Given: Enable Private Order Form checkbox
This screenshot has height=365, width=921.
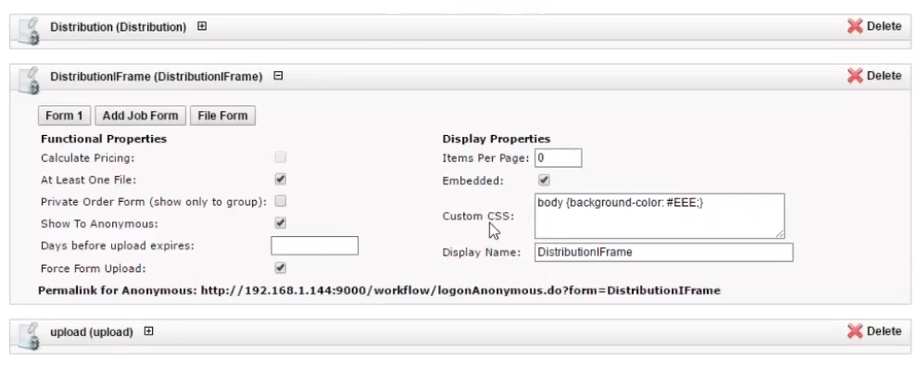Looking at the screenshot, I should pos(281,201).
